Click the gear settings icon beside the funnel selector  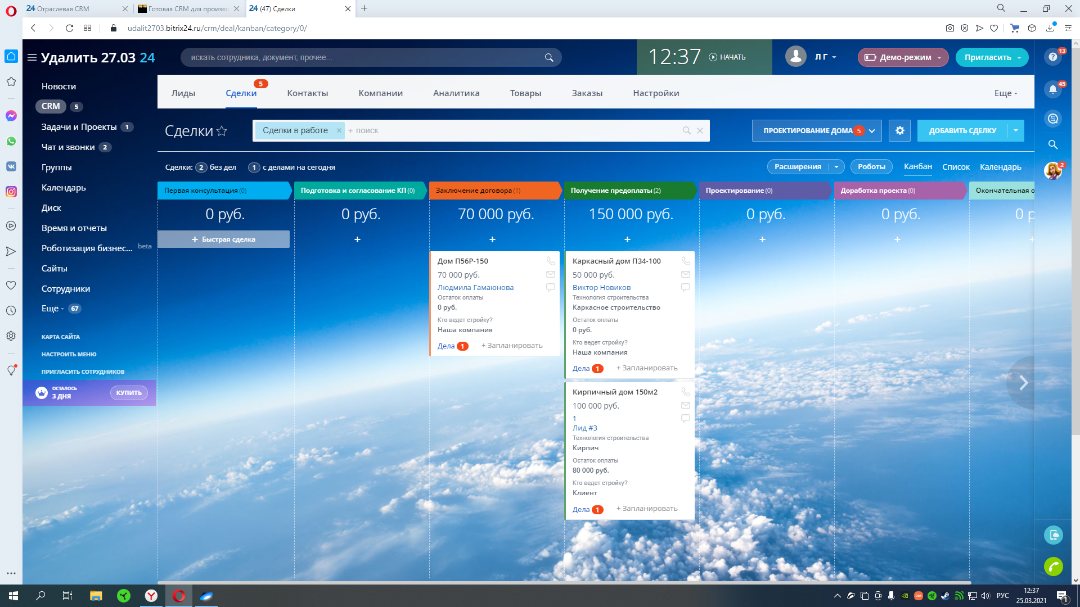coord(900,130)
